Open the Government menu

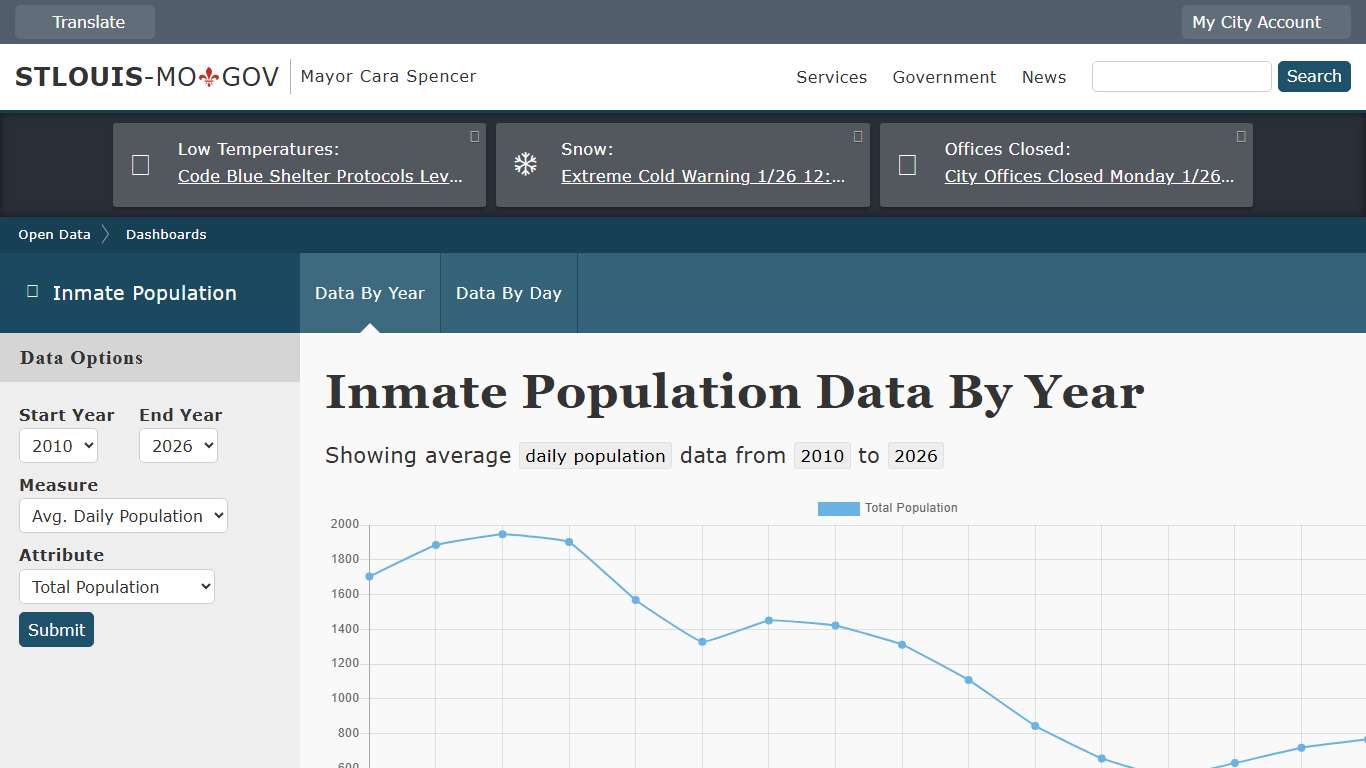pos(944,77)
